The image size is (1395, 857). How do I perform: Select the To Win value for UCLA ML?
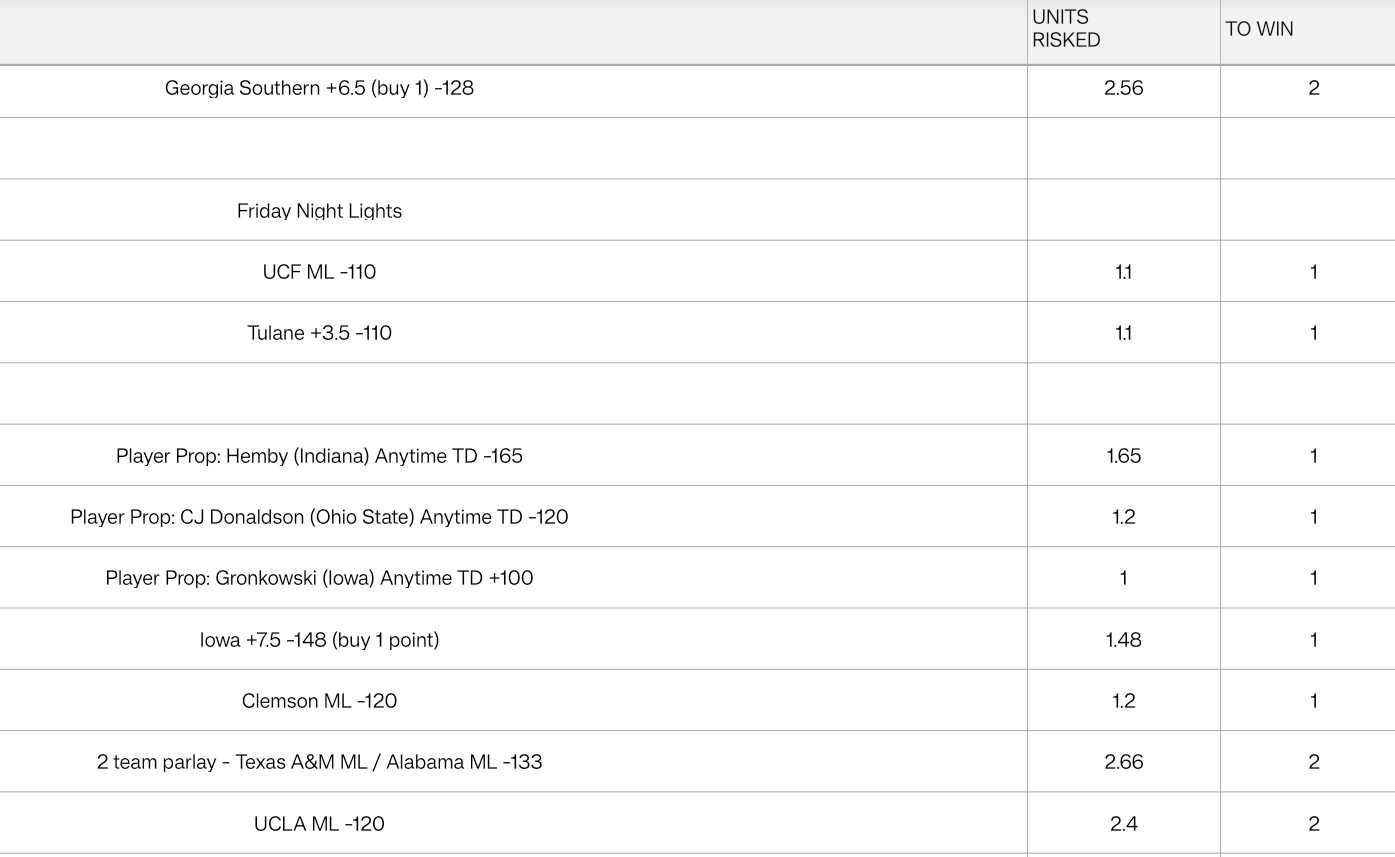pyautogui.click(x=1313, y=824)
